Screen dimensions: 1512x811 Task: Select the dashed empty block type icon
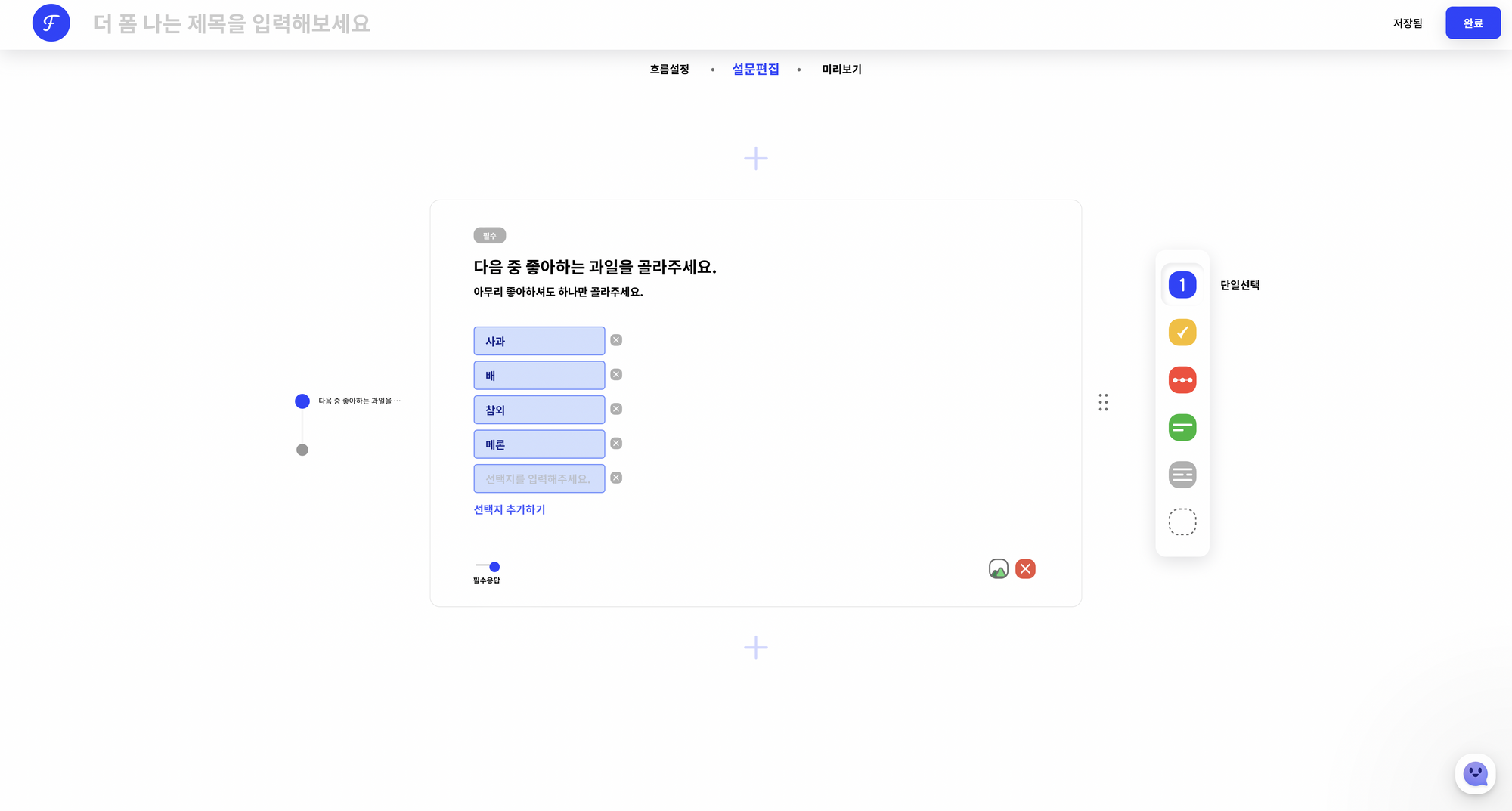1182,522
